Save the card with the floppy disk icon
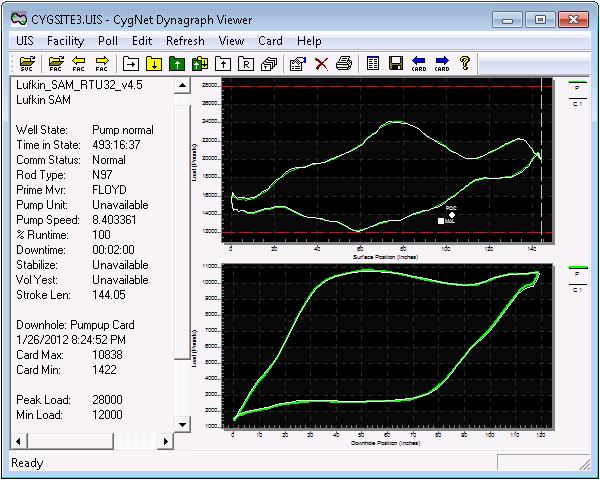 pos(396,64)
